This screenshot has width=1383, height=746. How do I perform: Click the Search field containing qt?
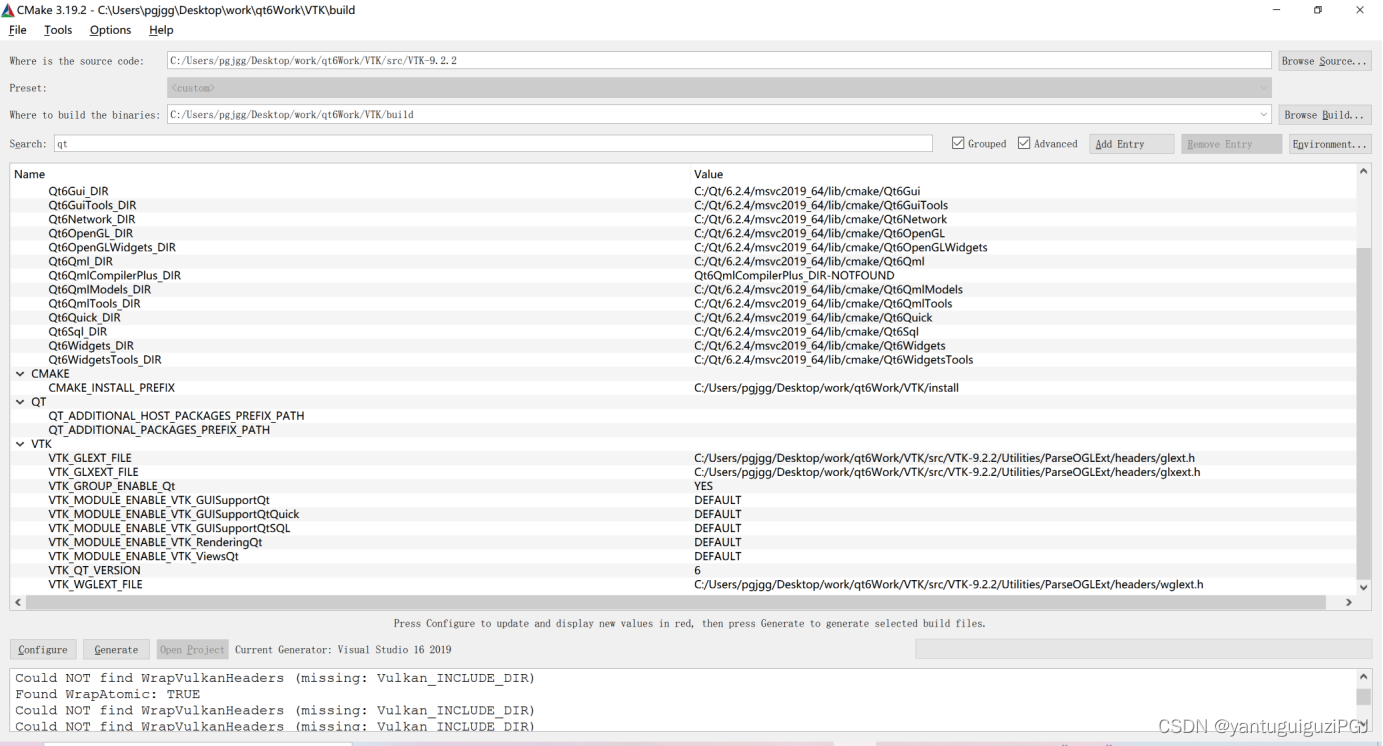click(500, 143)
